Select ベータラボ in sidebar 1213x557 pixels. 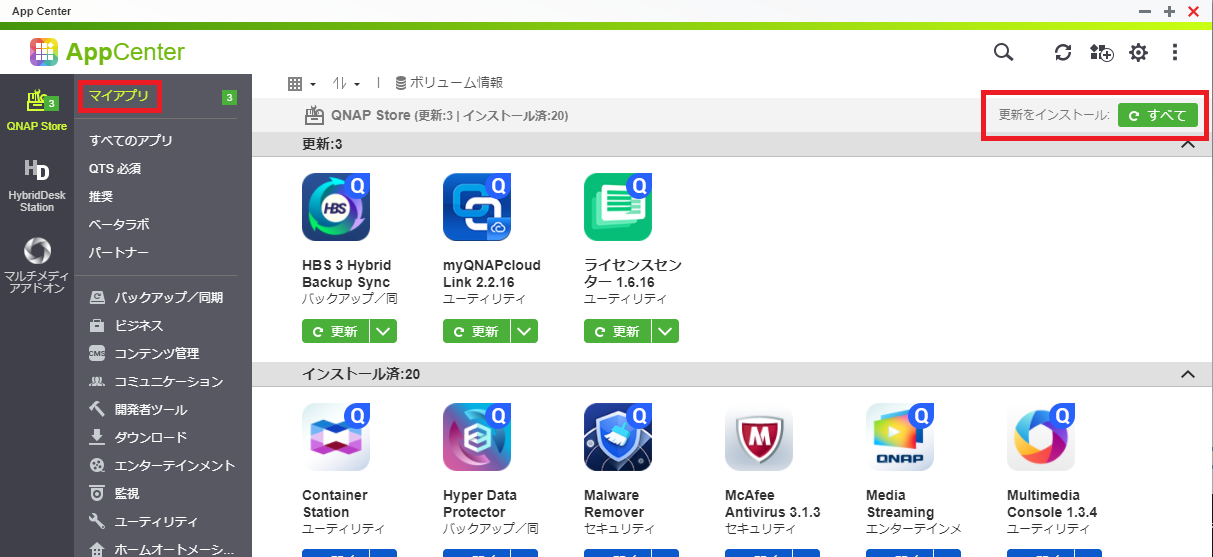point(119,225)
